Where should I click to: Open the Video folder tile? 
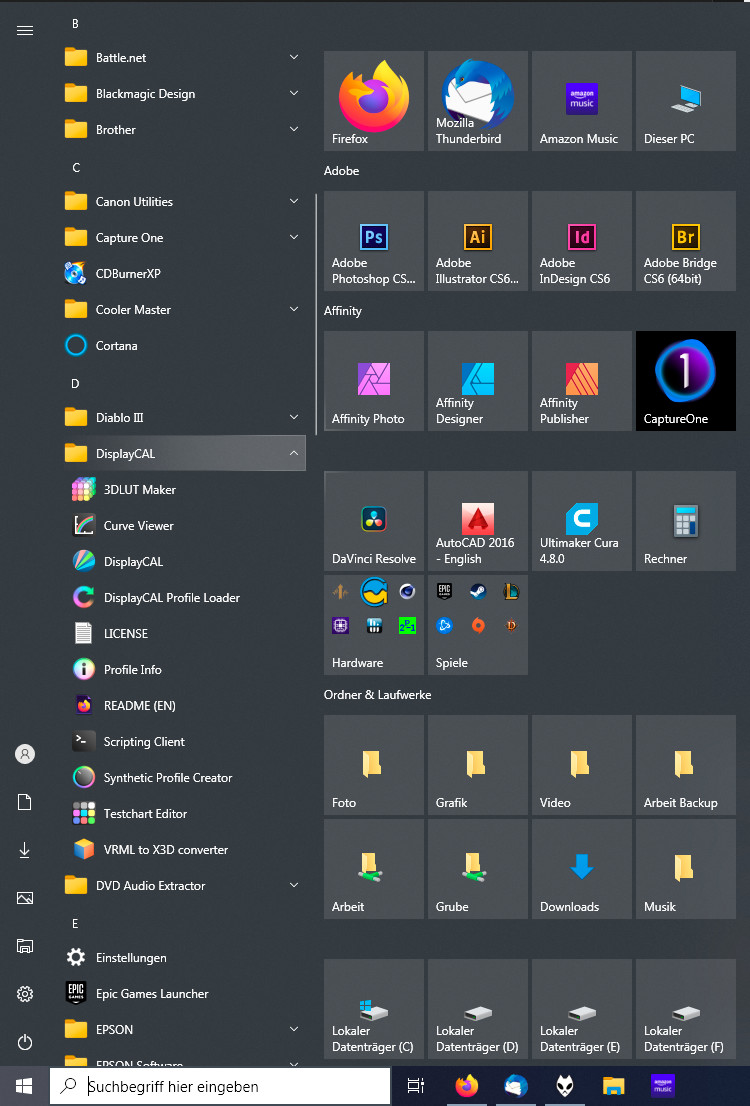[581, 765]
